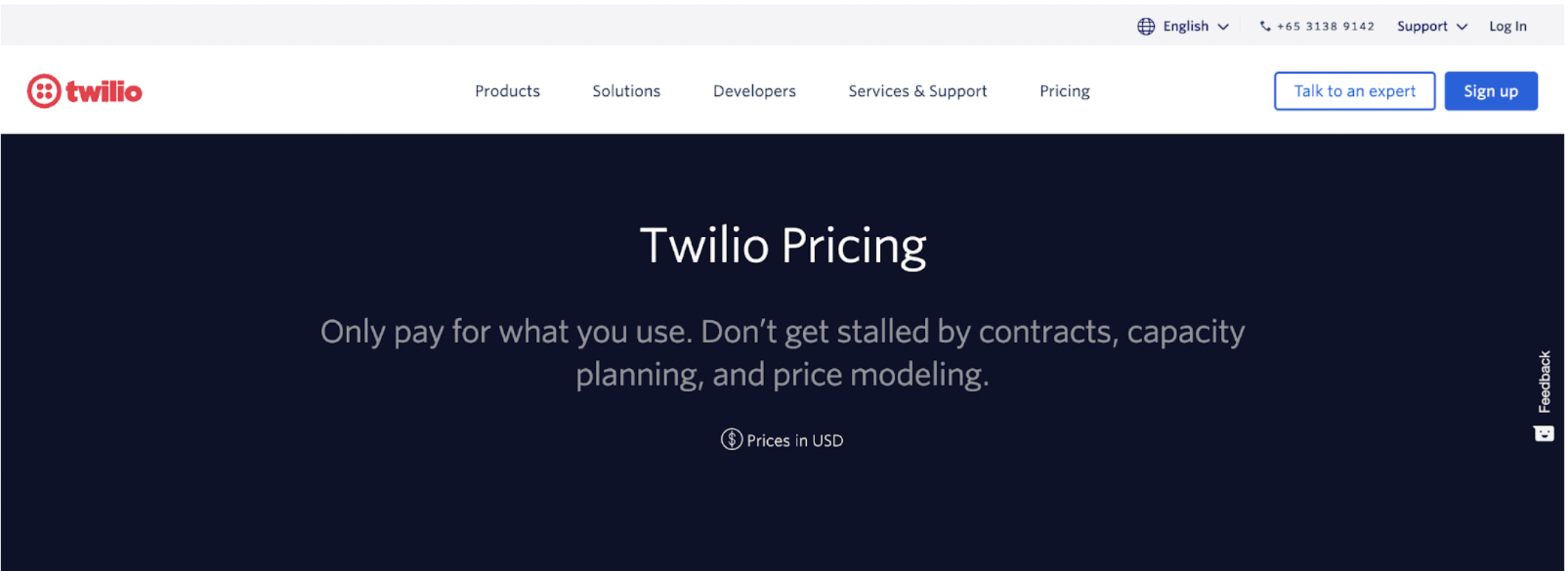Call the +65 3138 9142 number link

click(x=1325, y=27)
